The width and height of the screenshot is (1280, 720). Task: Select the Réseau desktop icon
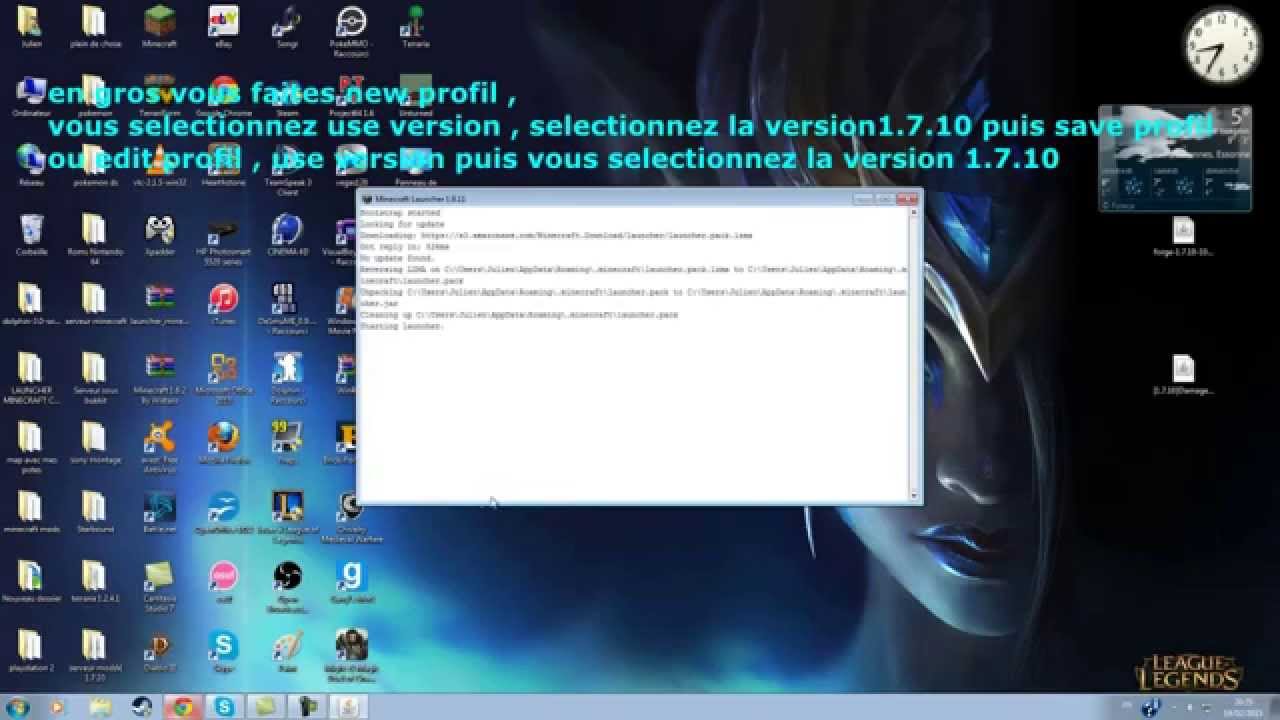pos(31,164)
